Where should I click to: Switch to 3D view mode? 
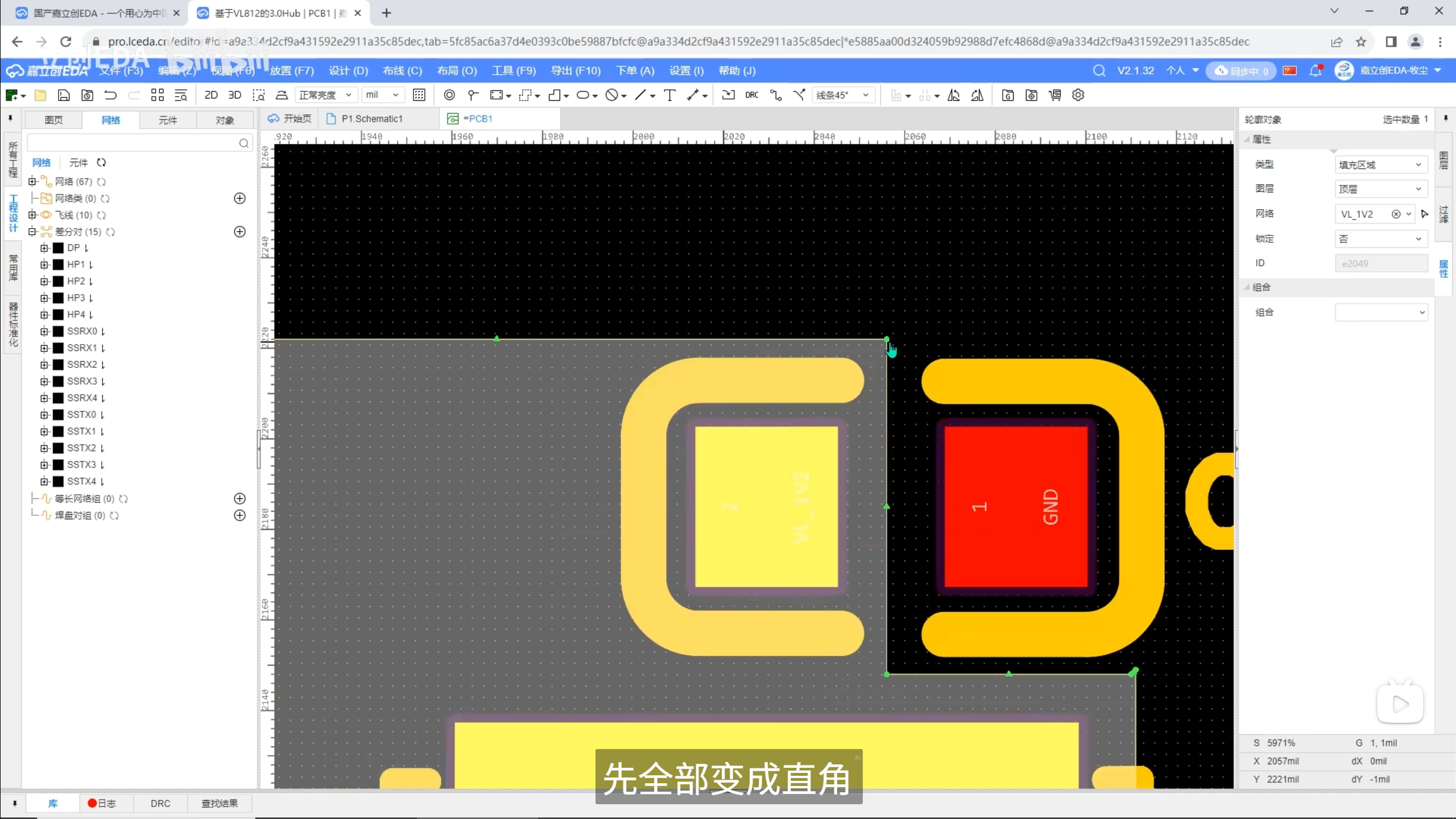point(234,95)
